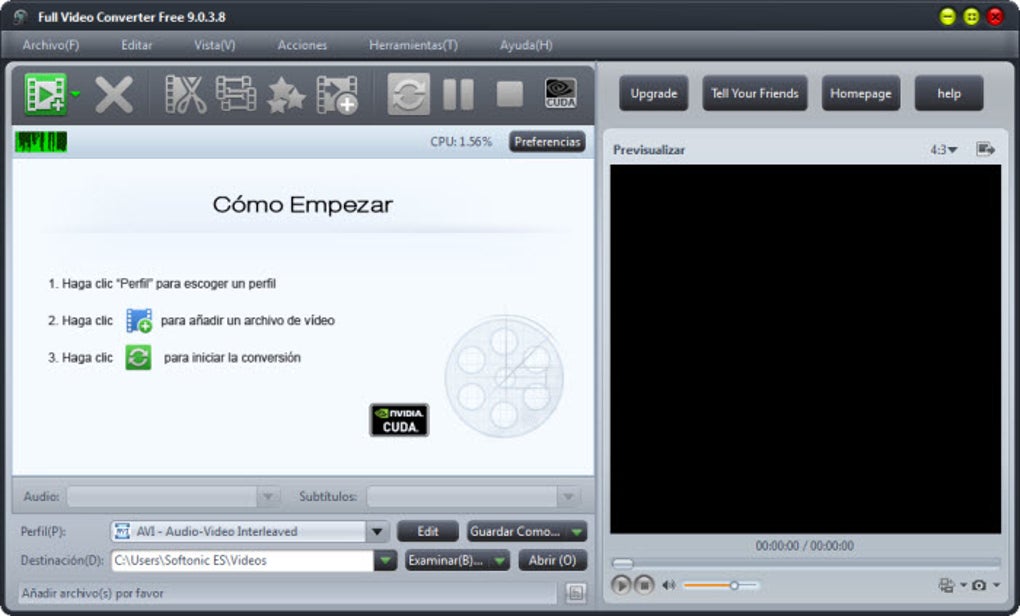
Task: Click the add video icon in step 2
Action: (139, 321)
